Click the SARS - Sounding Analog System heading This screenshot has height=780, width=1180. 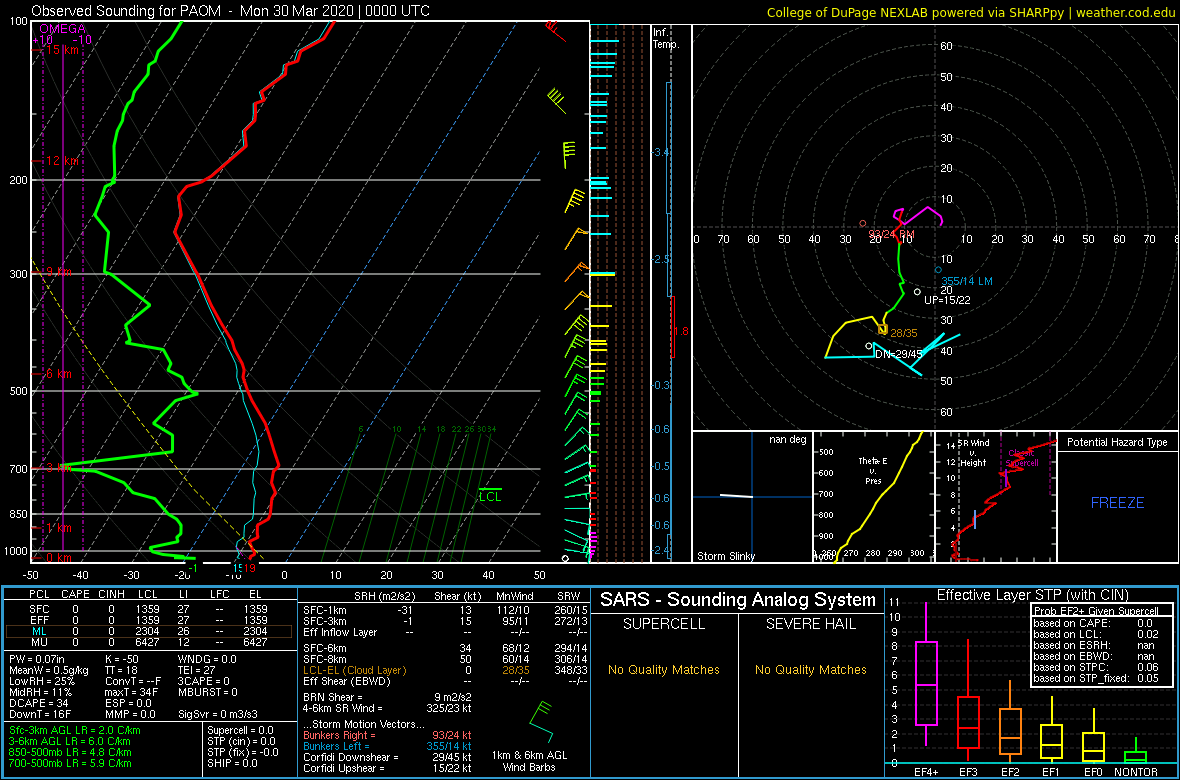point(738,600)
